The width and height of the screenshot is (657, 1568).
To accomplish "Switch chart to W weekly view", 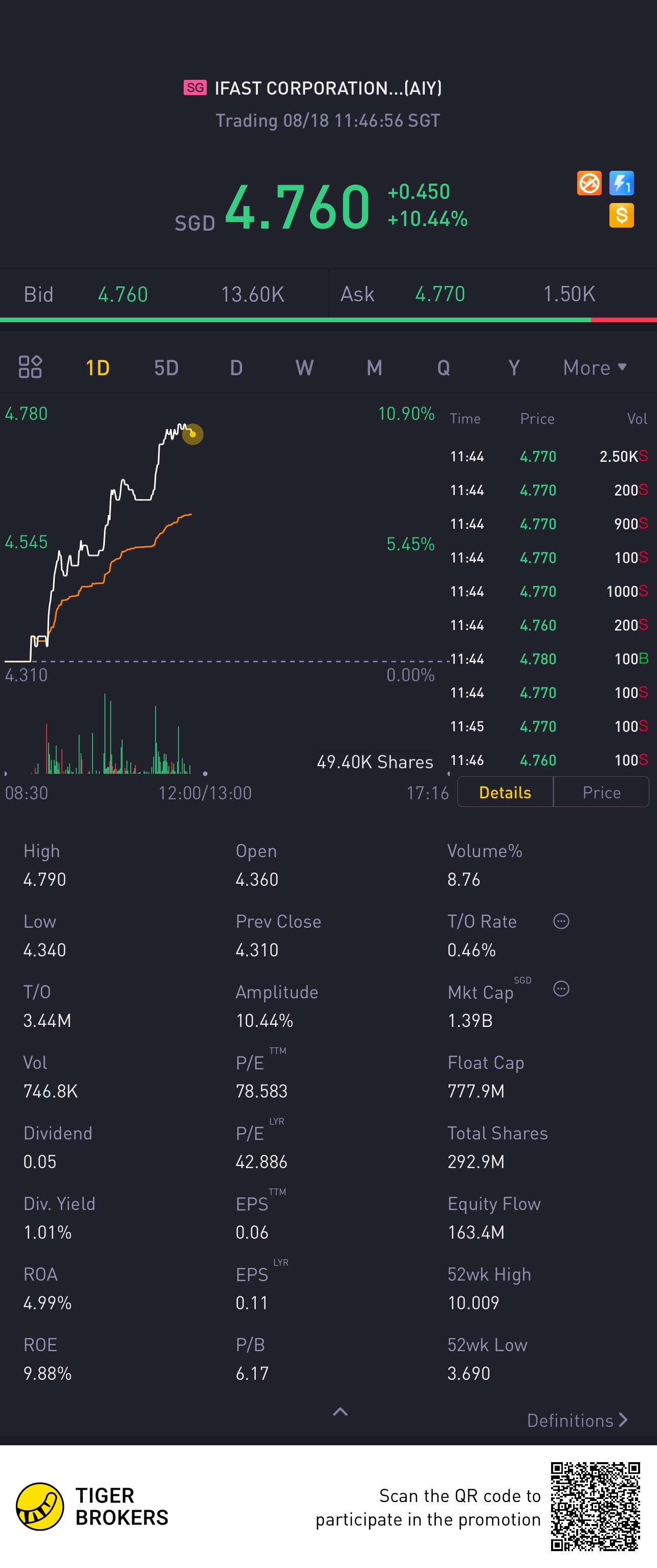I will tap(304, 368).
